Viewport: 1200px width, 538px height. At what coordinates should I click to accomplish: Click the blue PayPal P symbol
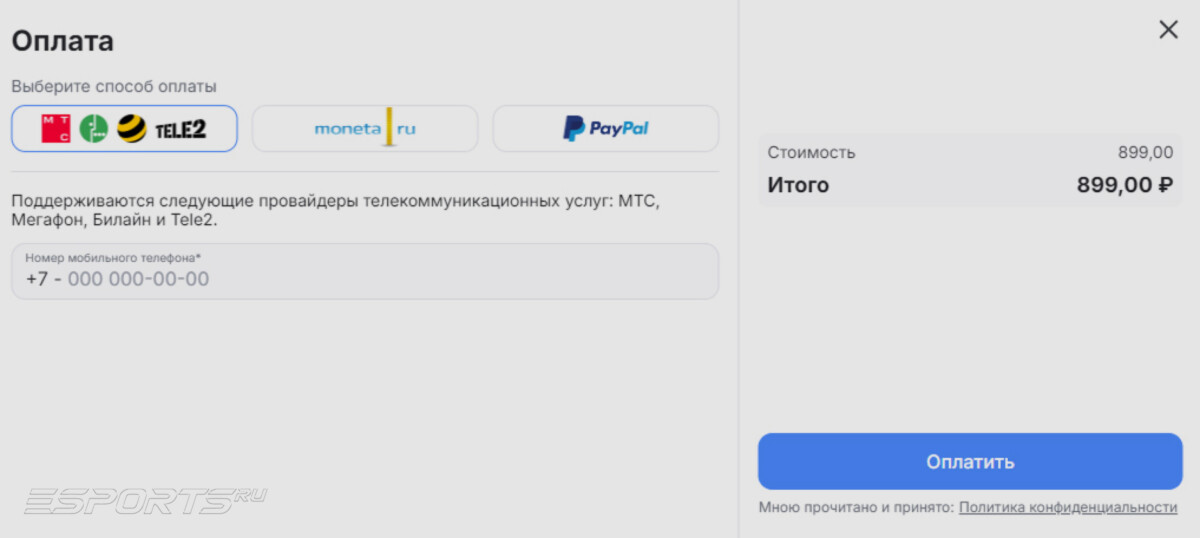coord(574,128)
